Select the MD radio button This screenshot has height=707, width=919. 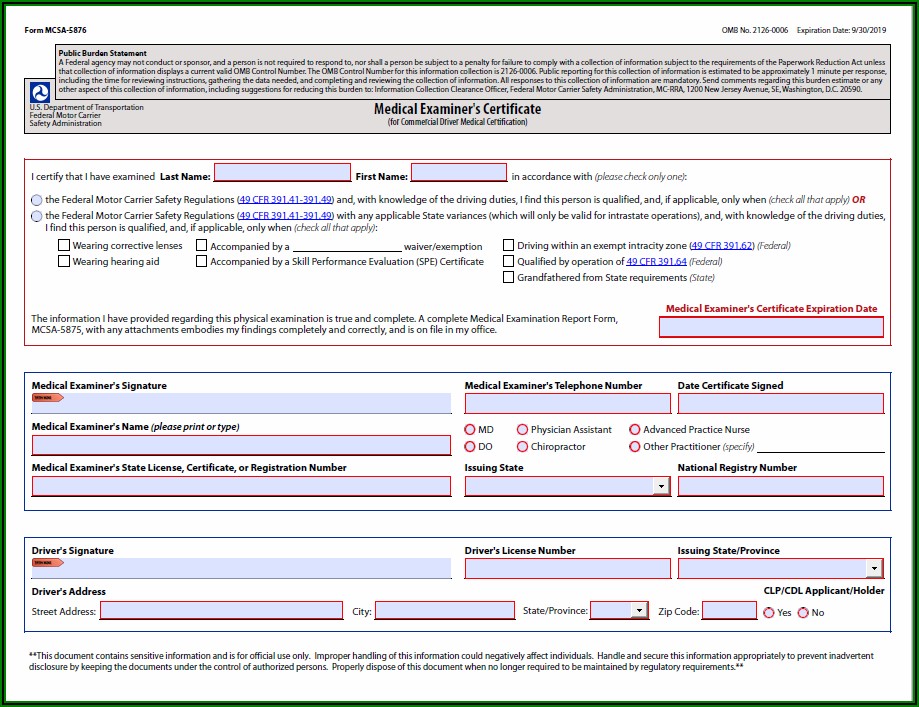[x=470, y=430]
